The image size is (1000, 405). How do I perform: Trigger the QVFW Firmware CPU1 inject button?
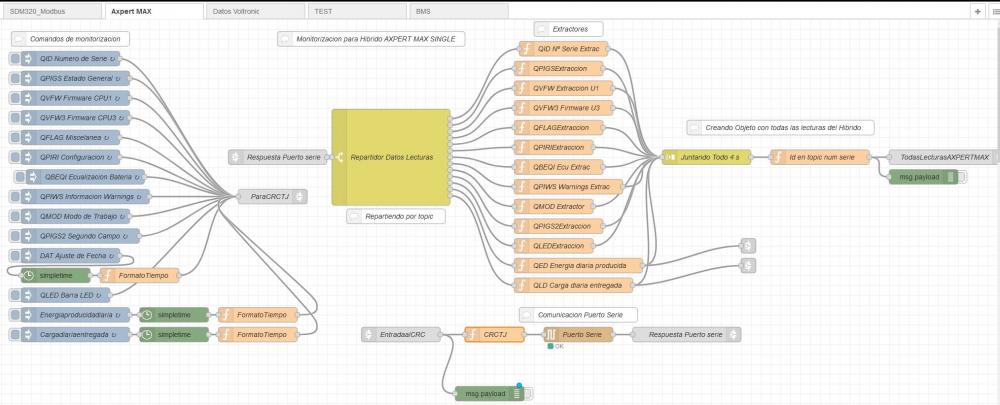coord(15,98)
